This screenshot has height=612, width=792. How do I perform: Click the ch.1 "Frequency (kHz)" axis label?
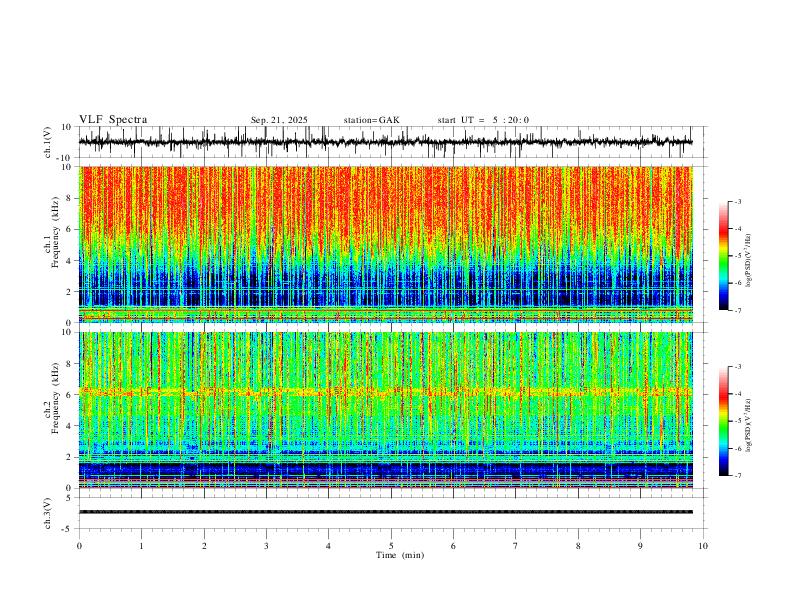[x=55, y=231]
